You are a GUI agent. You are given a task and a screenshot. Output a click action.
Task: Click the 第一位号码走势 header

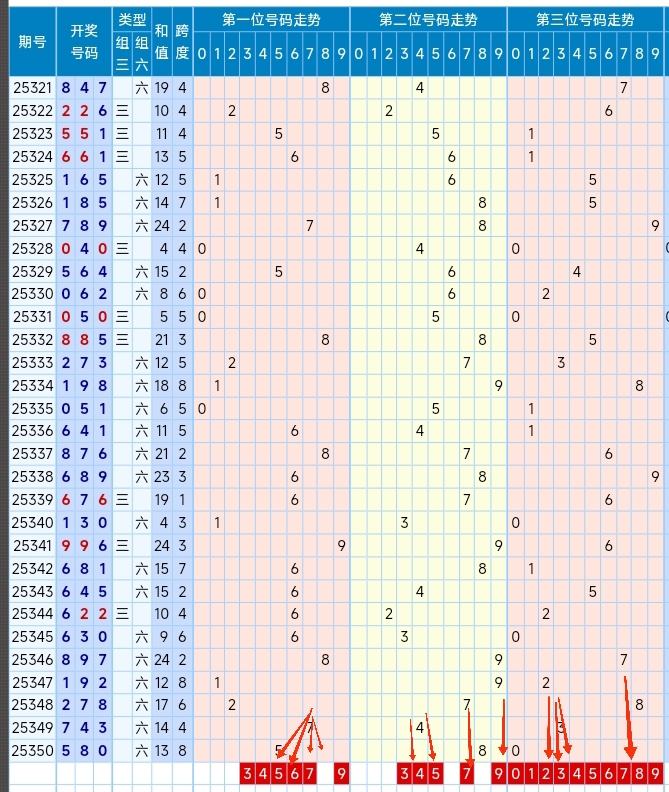(271, 20)
